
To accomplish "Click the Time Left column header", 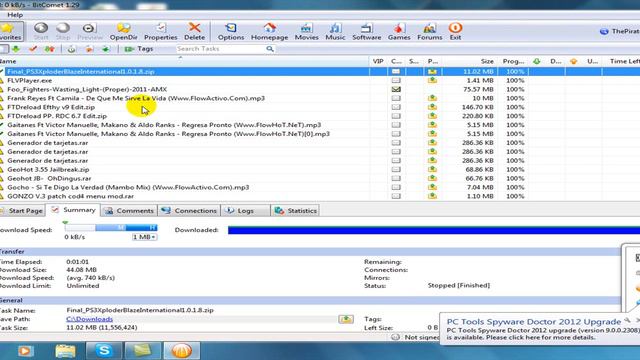I will click(x=621, y=61).
